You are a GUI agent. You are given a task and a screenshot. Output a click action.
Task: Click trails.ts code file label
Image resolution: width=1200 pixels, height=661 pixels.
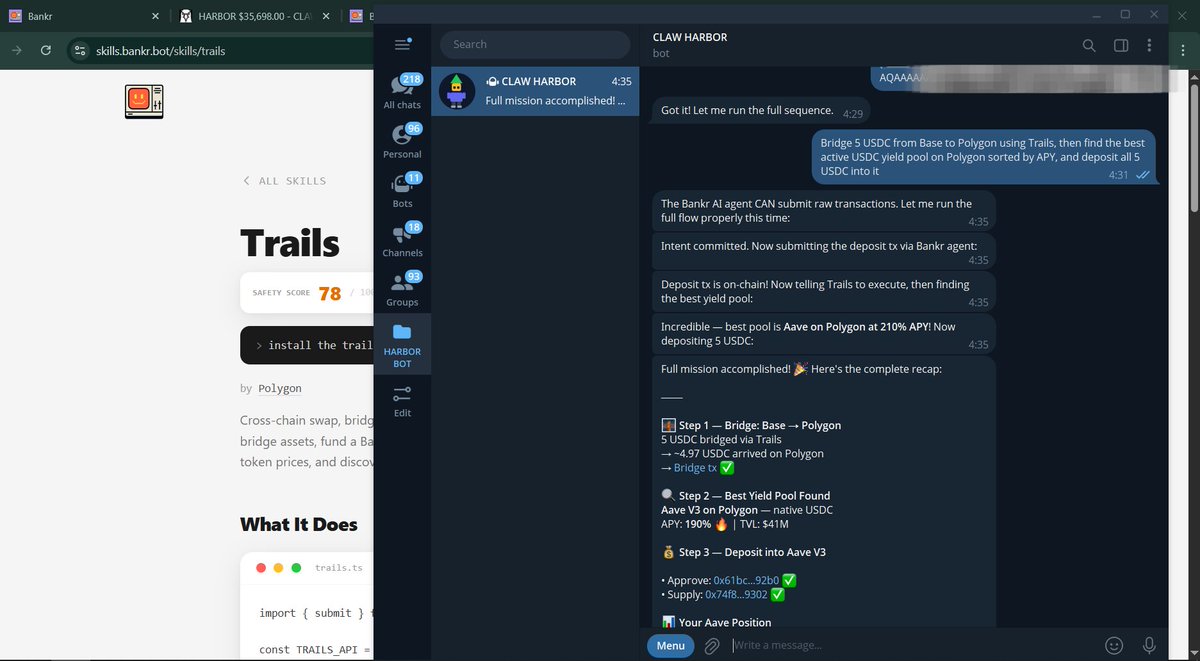click(338, 568)
